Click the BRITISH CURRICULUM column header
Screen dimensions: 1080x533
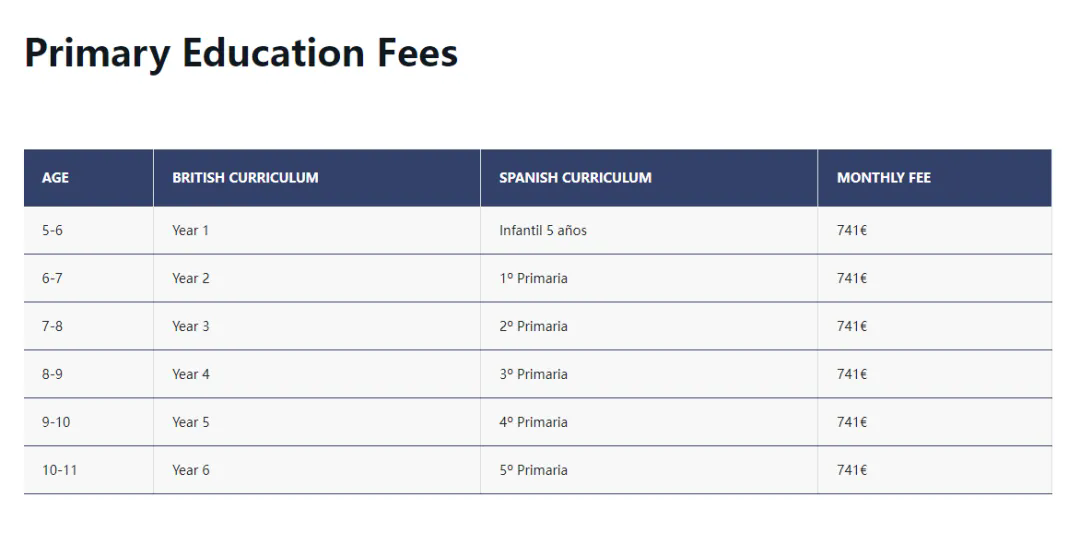(x=317, y=178)
